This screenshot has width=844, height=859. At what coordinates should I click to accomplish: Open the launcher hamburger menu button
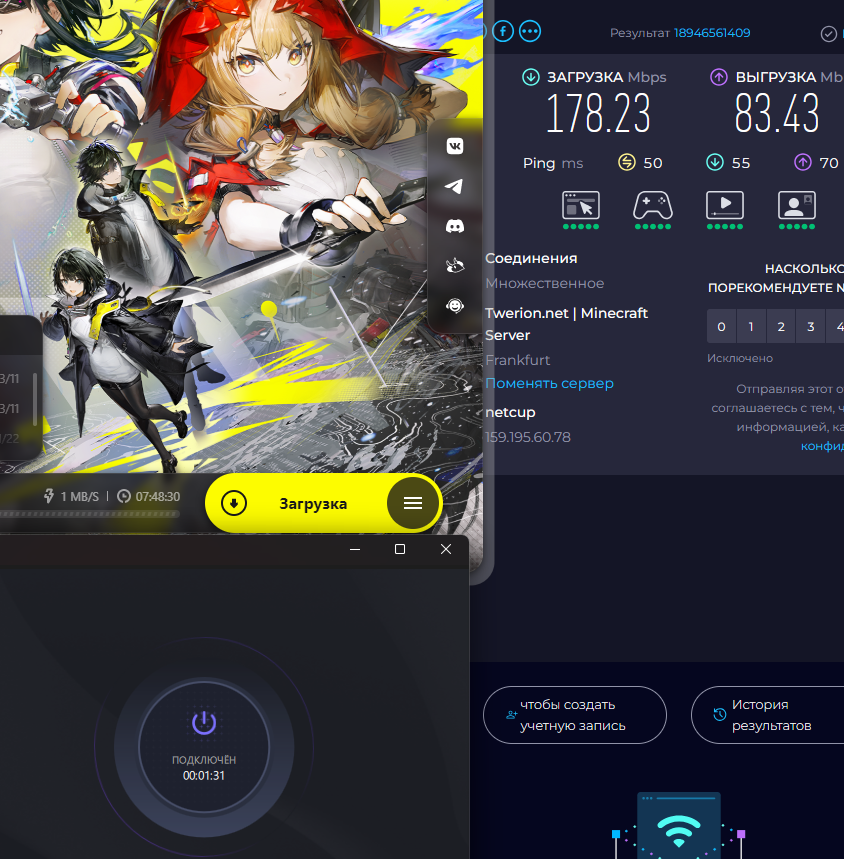[x=413, y=503]
